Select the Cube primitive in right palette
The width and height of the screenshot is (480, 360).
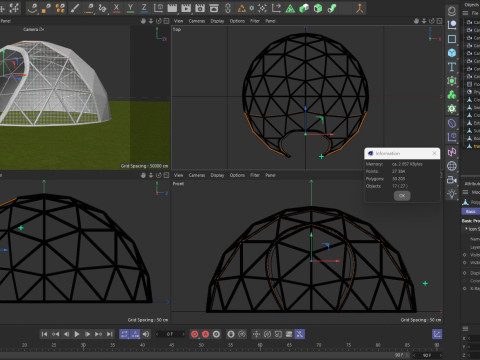(x=452, y=53)
